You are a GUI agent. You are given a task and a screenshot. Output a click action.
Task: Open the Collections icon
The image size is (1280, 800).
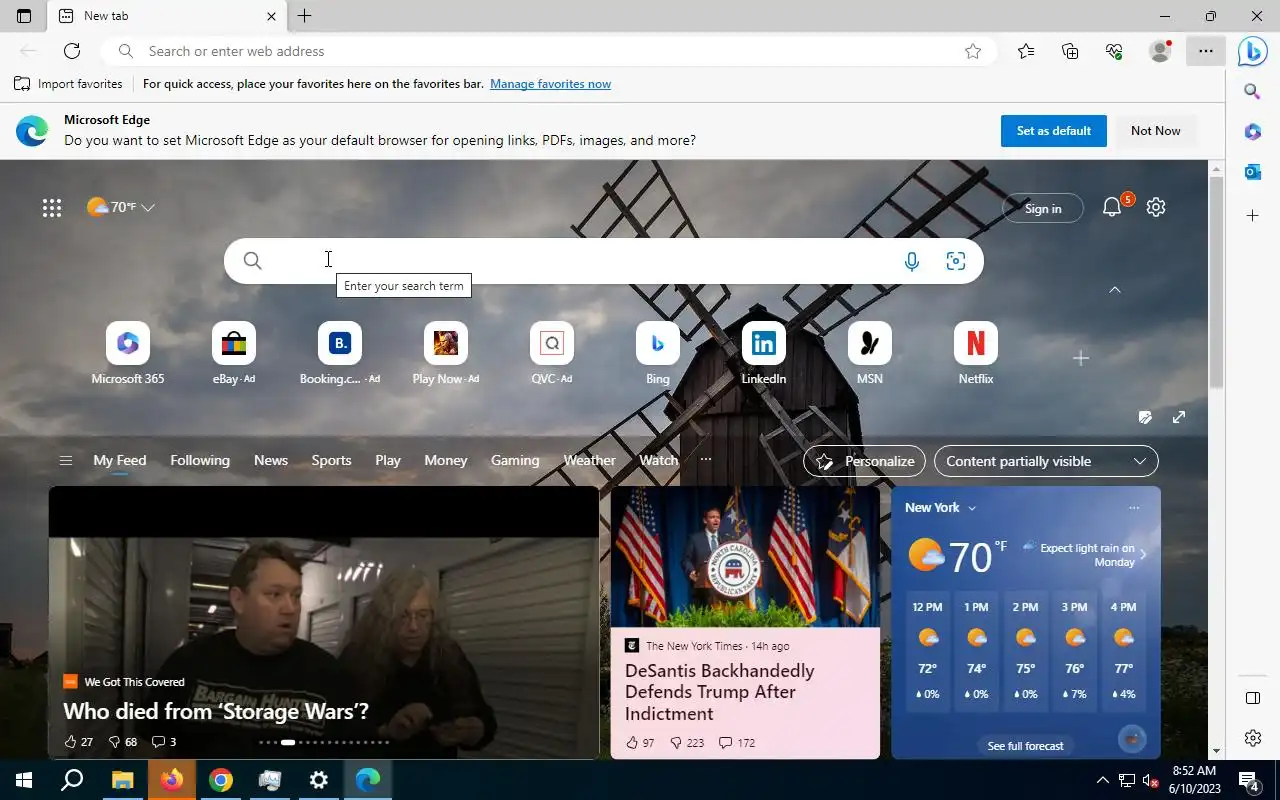[x=1070, y=51]
